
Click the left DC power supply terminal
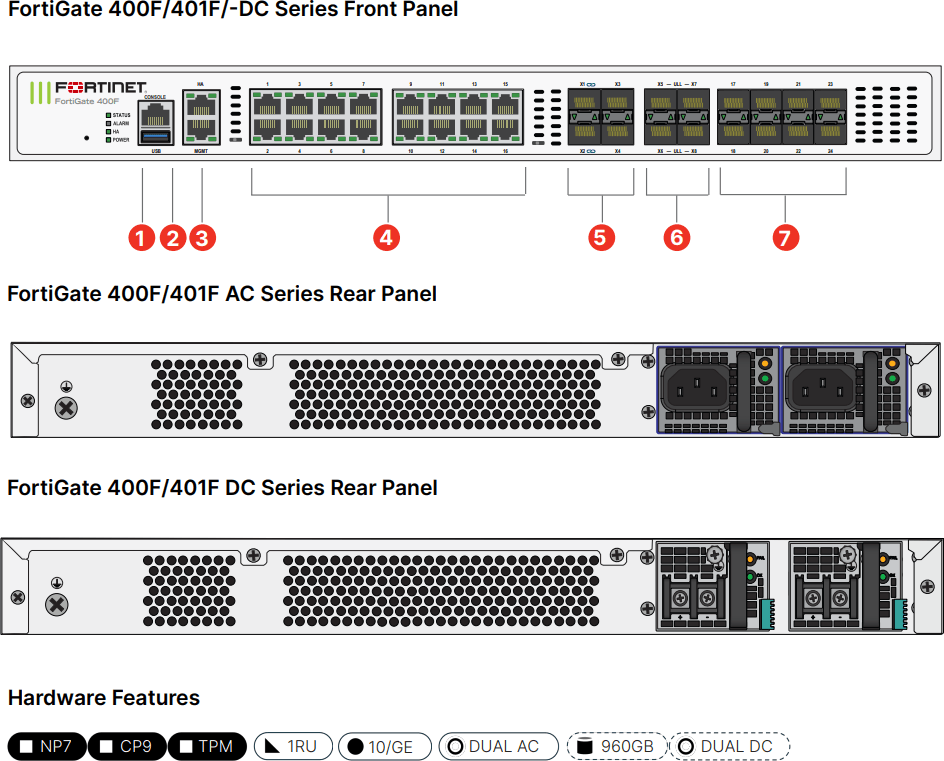694,598
